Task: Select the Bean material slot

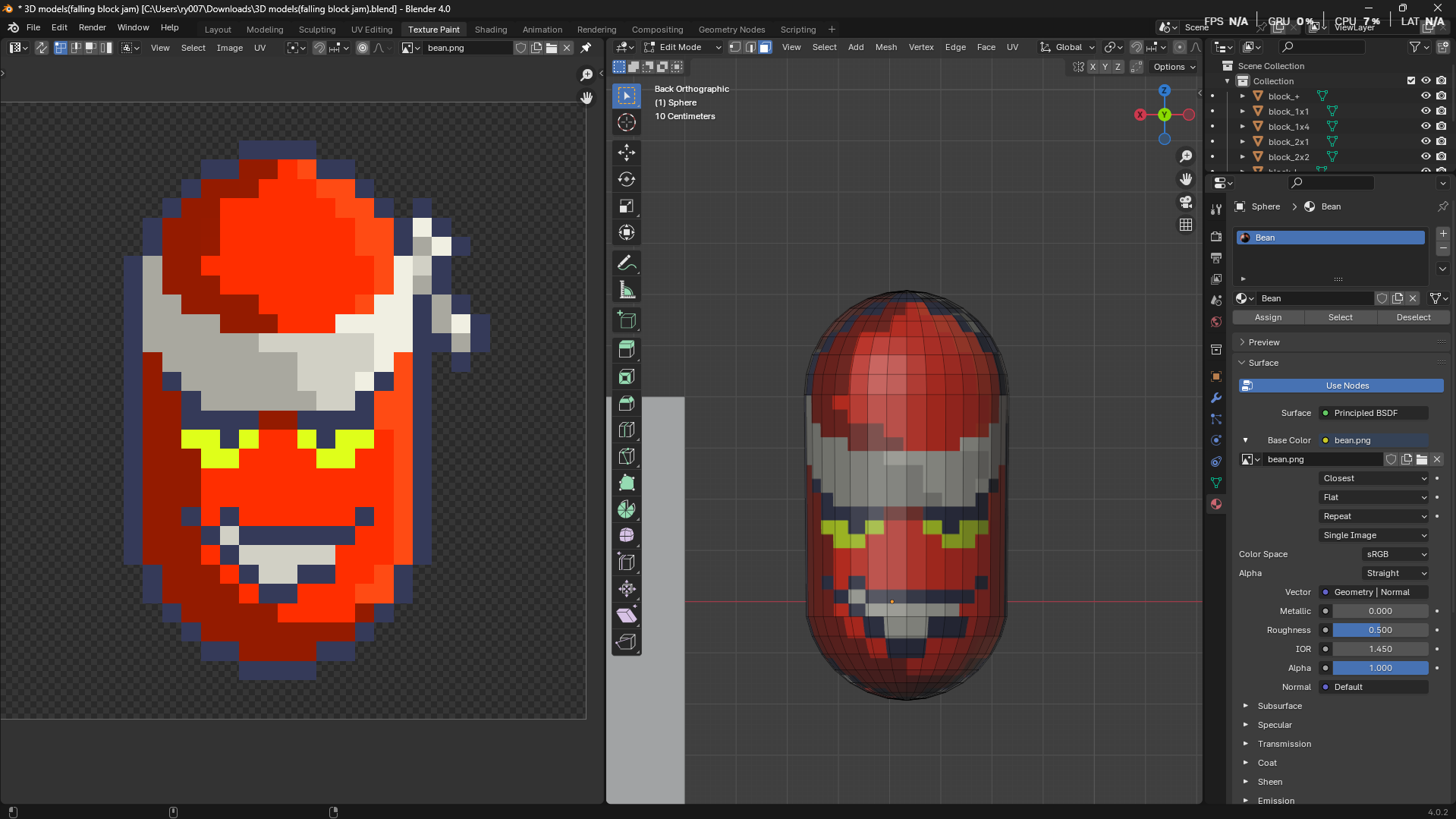Action: (1331, 238)
